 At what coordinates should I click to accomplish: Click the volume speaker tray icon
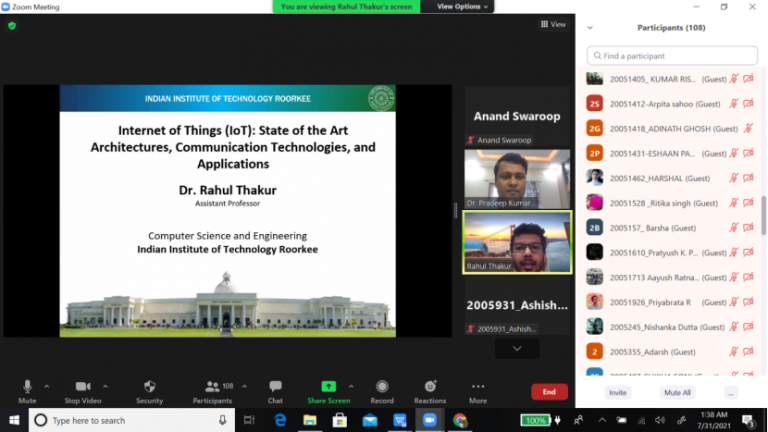tap(660, 420)
